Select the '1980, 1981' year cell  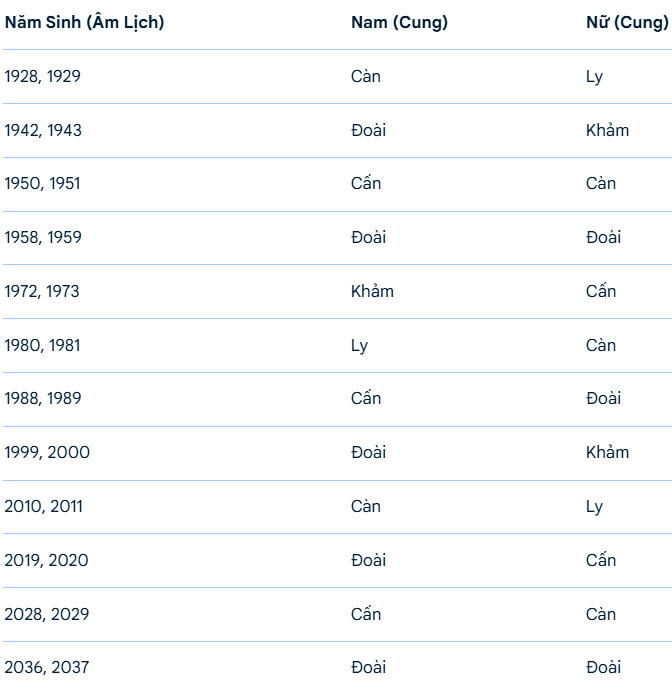(42, 346)
